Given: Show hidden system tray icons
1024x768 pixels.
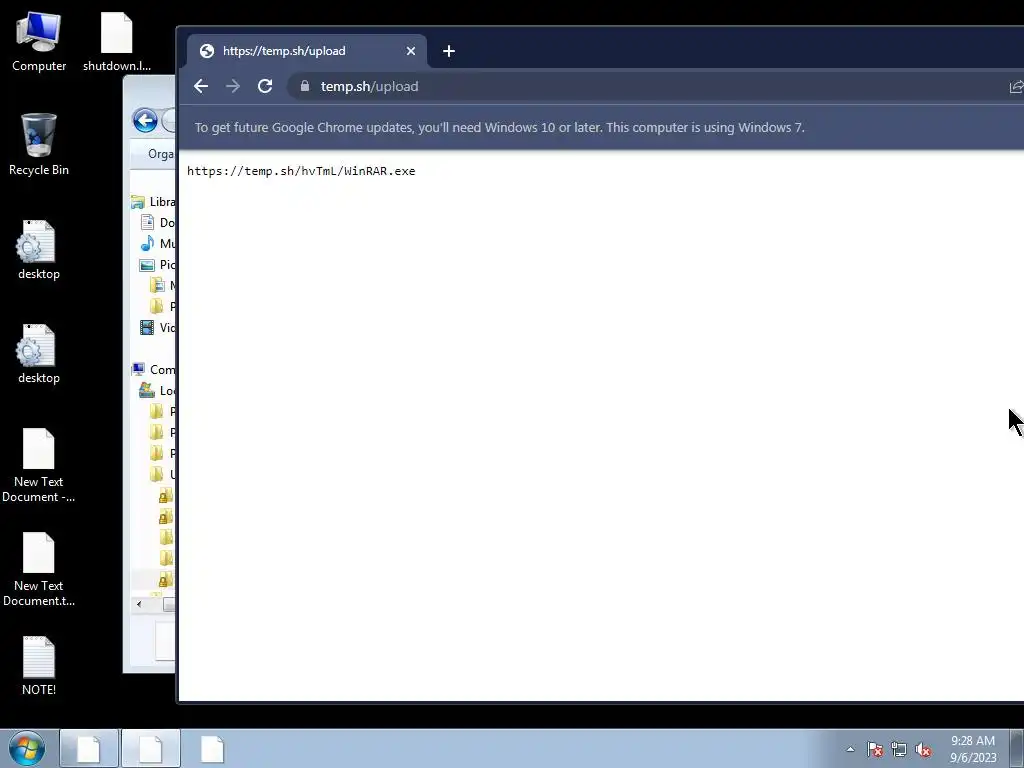Looking at the screenshot, I should (850, 749).
